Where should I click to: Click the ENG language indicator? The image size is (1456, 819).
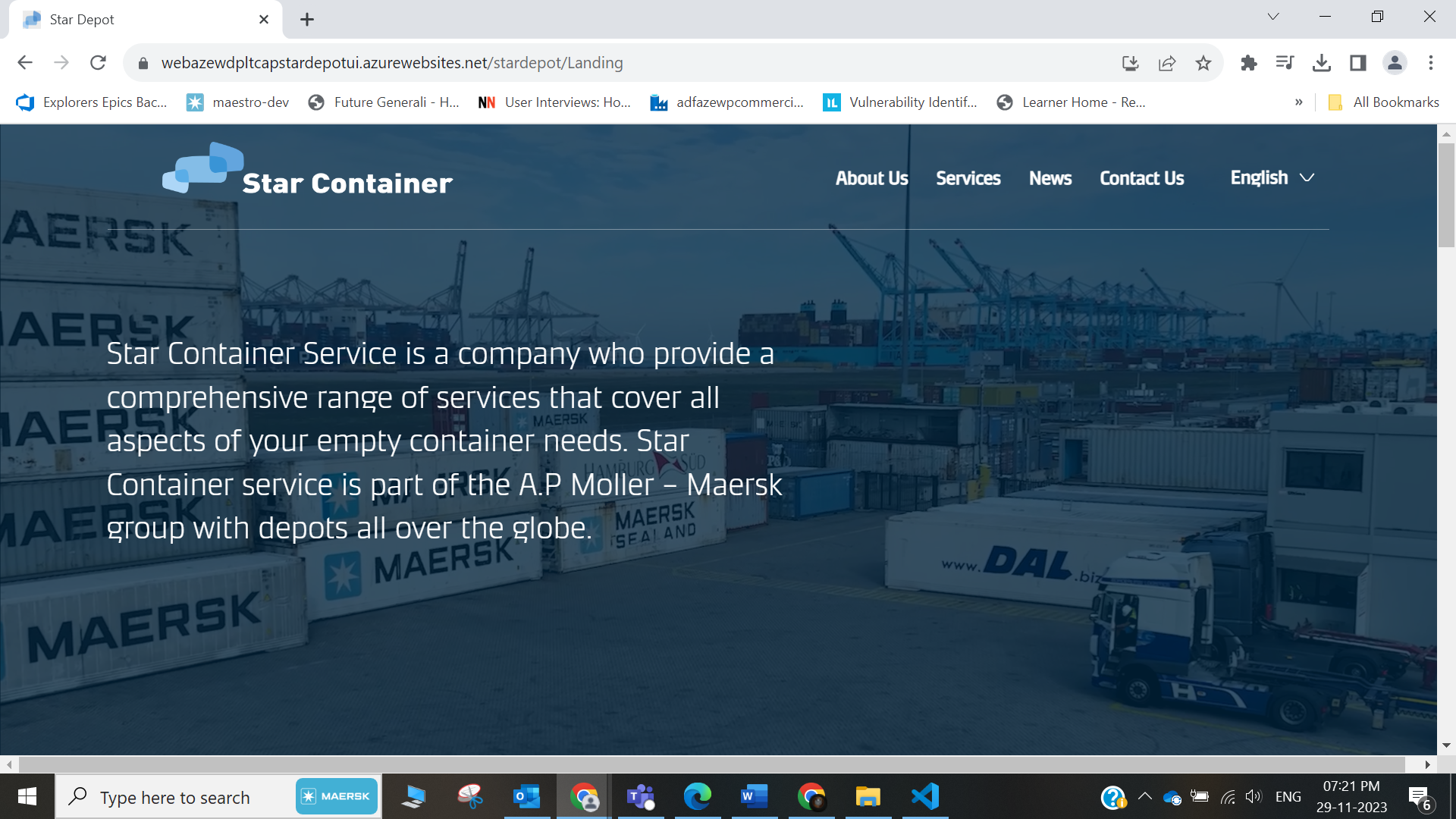pyautogui.click(x=1288, y=796)
